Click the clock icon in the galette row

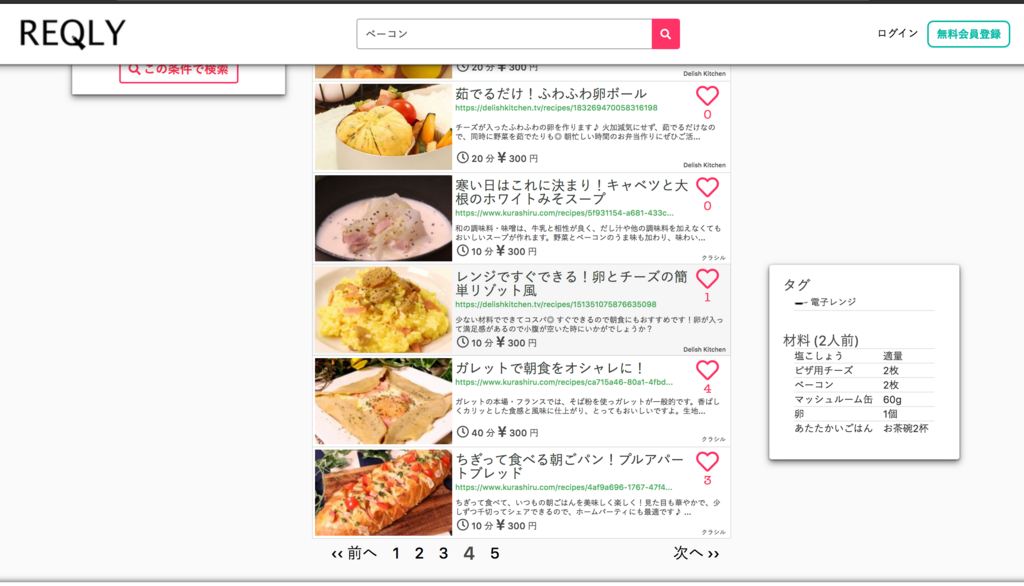point(462,432)
